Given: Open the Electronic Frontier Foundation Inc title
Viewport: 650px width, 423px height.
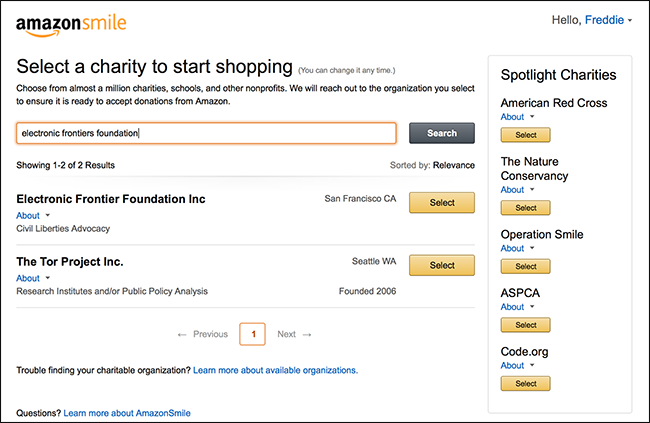Looking at the screenshot, I should 111,199.
